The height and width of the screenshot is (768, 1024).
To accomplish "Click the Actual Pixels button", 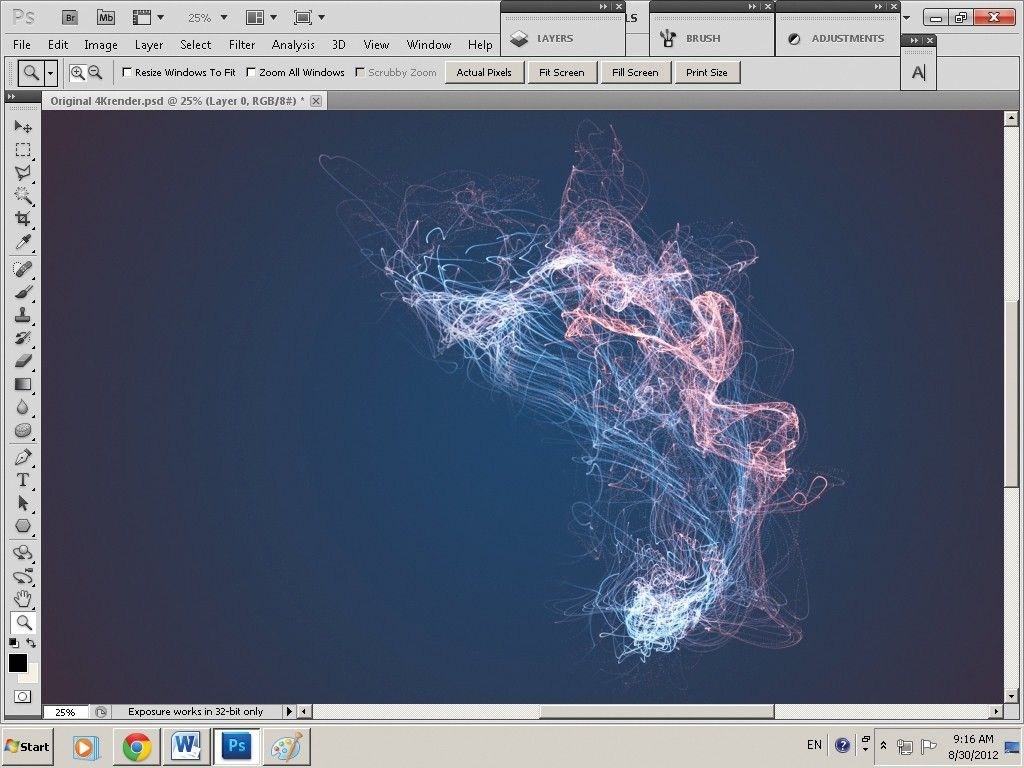I will [x=484, y=72].
